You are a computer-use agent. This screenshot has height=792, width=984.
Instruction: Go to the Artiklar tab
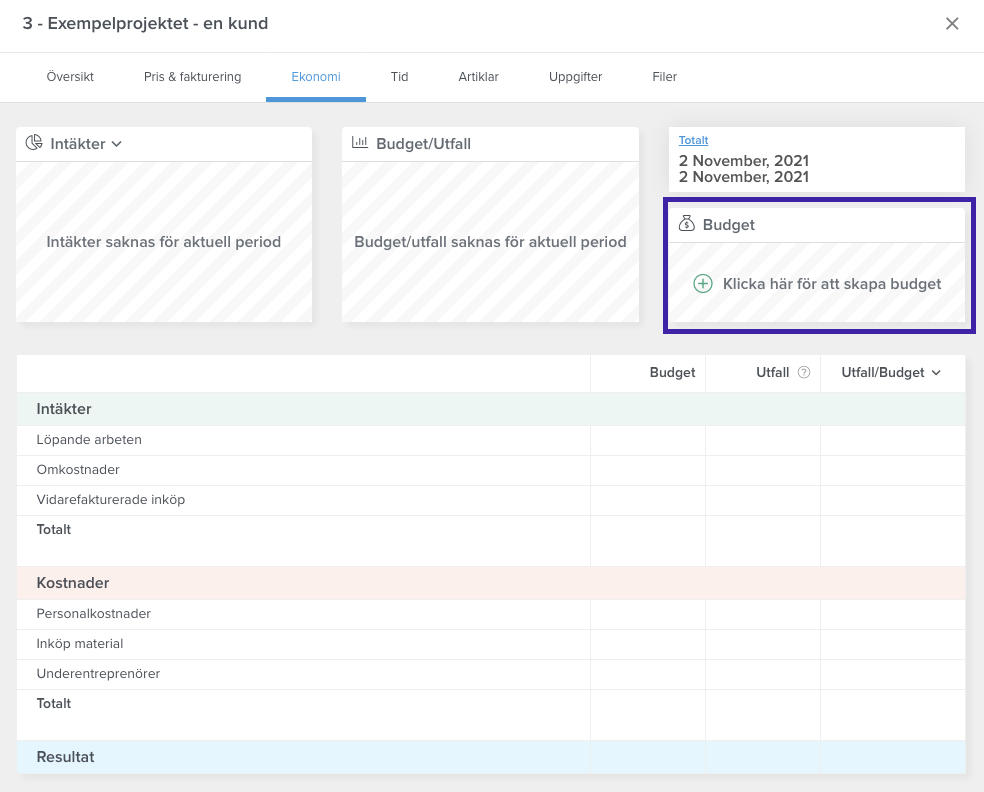[x=478, y=77]
